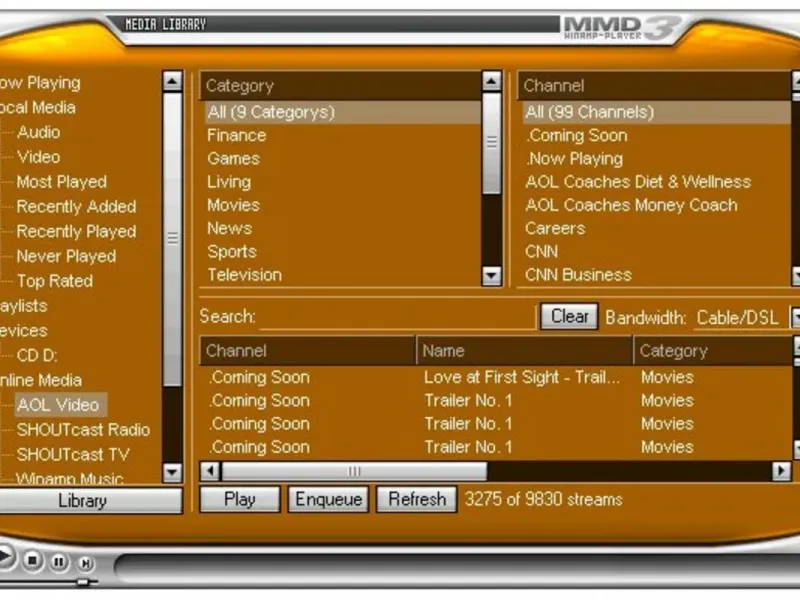Open the Bandwidth Cable/DSL dropdown
800x600 pixels.
[795, 317]
